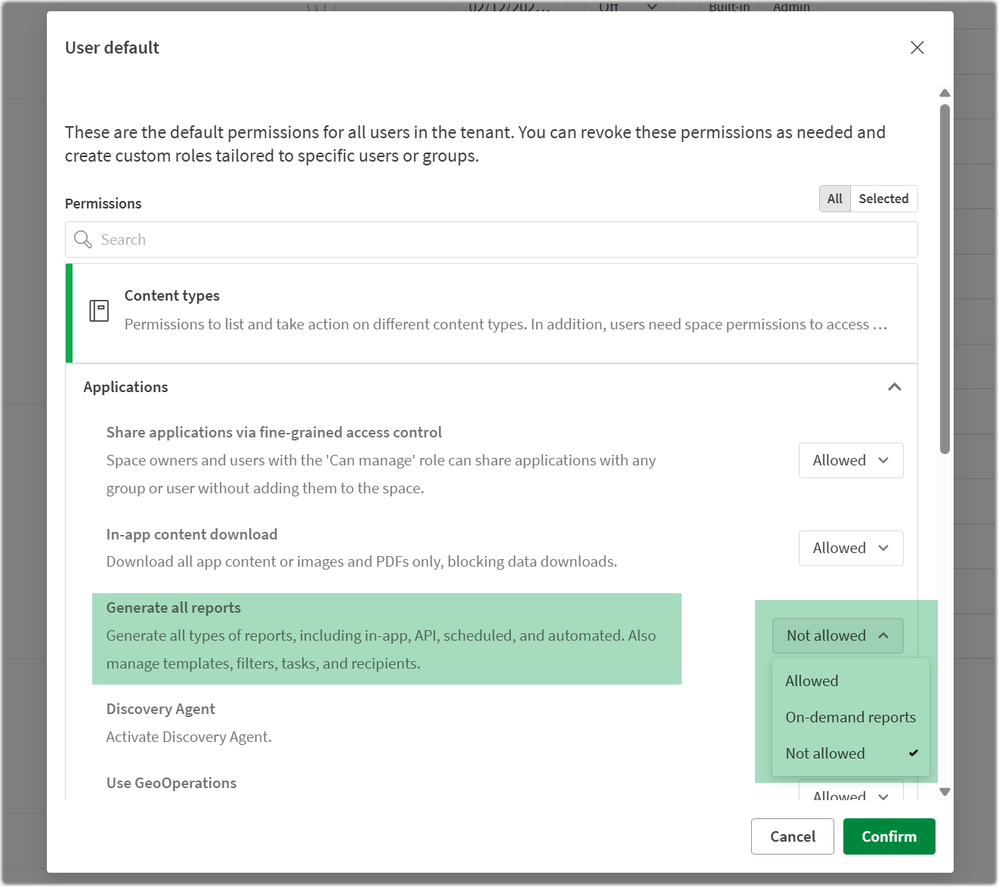This screenshot has height=887, width=999.
Task: Open the Use GeoOperations dropdown
Action: (850, 795)
